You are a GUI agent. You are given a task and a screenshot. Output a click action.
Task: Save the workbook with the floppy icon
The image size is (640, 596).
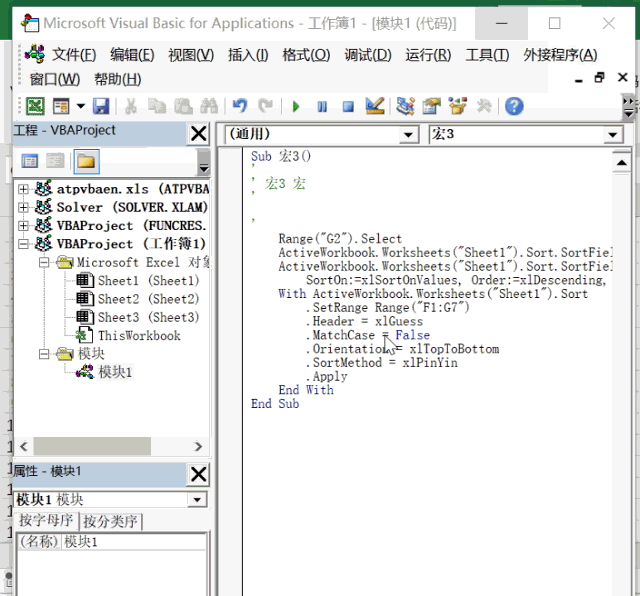(x=101, y=107)
